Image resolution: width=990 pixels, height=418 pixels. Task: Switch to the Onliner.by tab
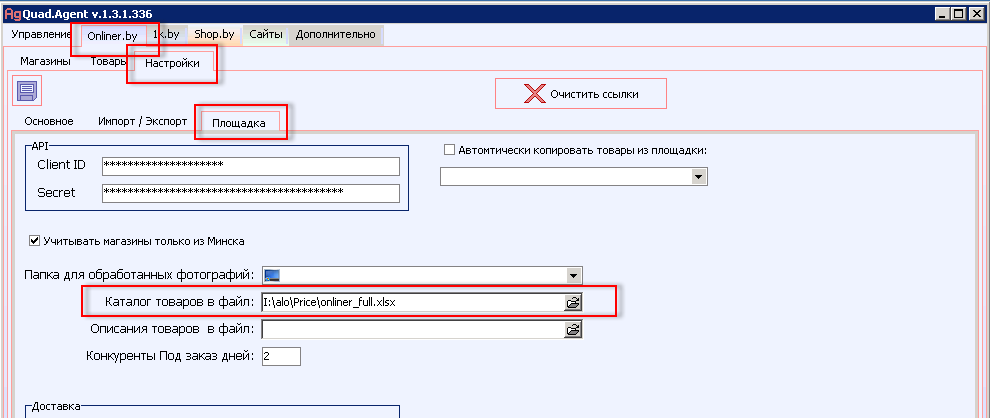pyautogui.click(x=112, y=36)
